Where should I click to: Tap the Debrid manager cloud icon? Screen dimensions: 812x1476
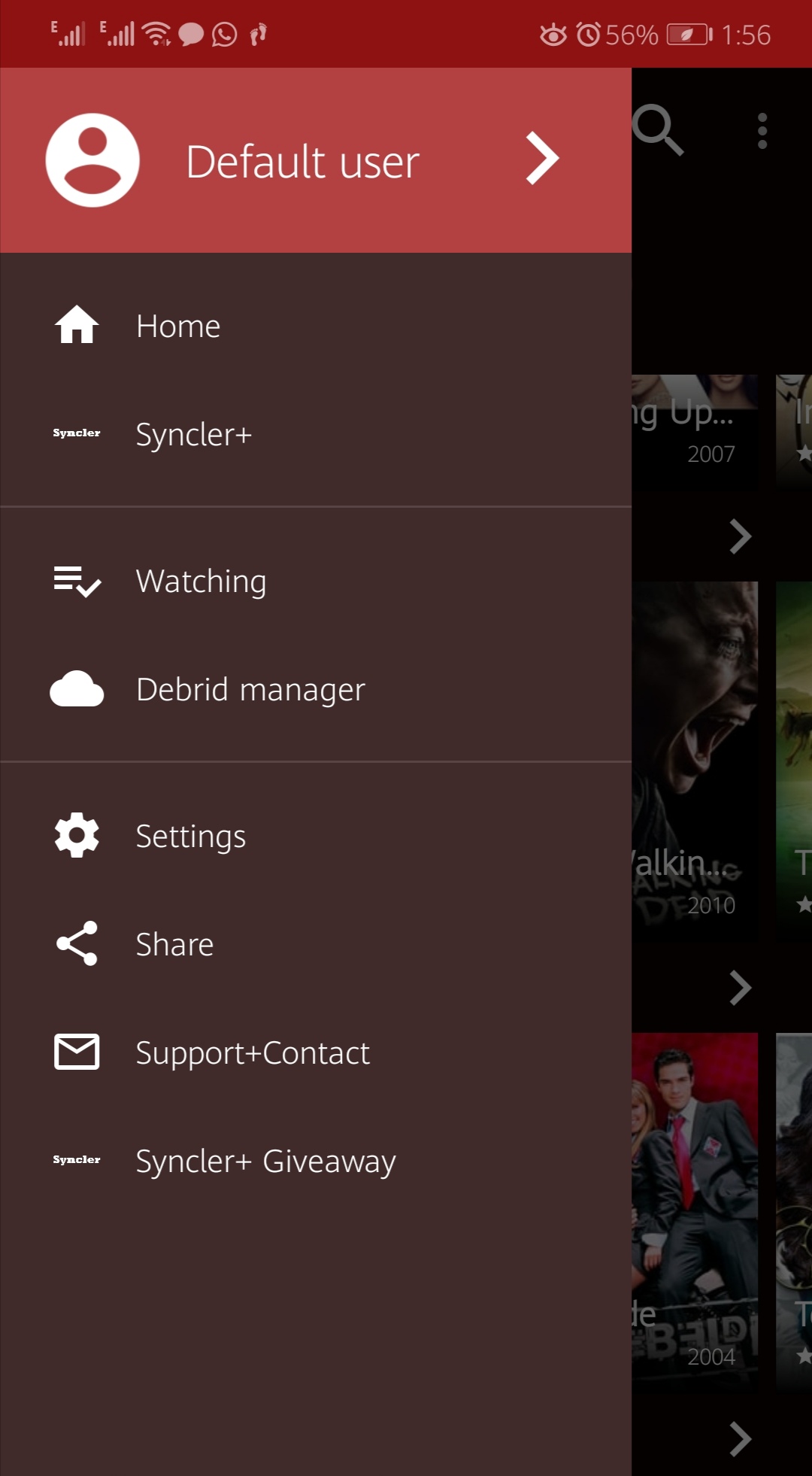77,689
